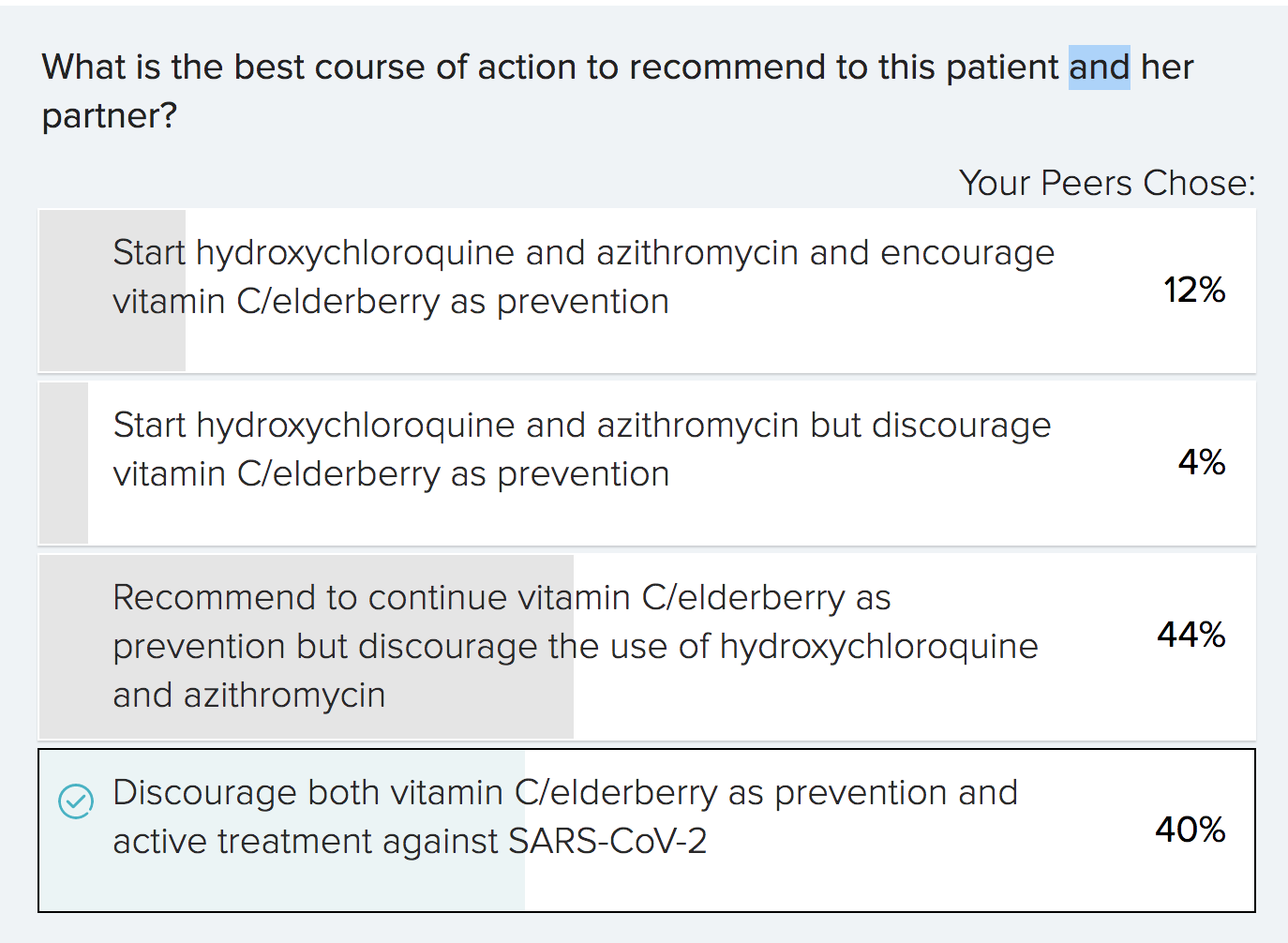
Task: Click the 'SARS-CoV-2' text in the last answer
Action: pos(607,841)
